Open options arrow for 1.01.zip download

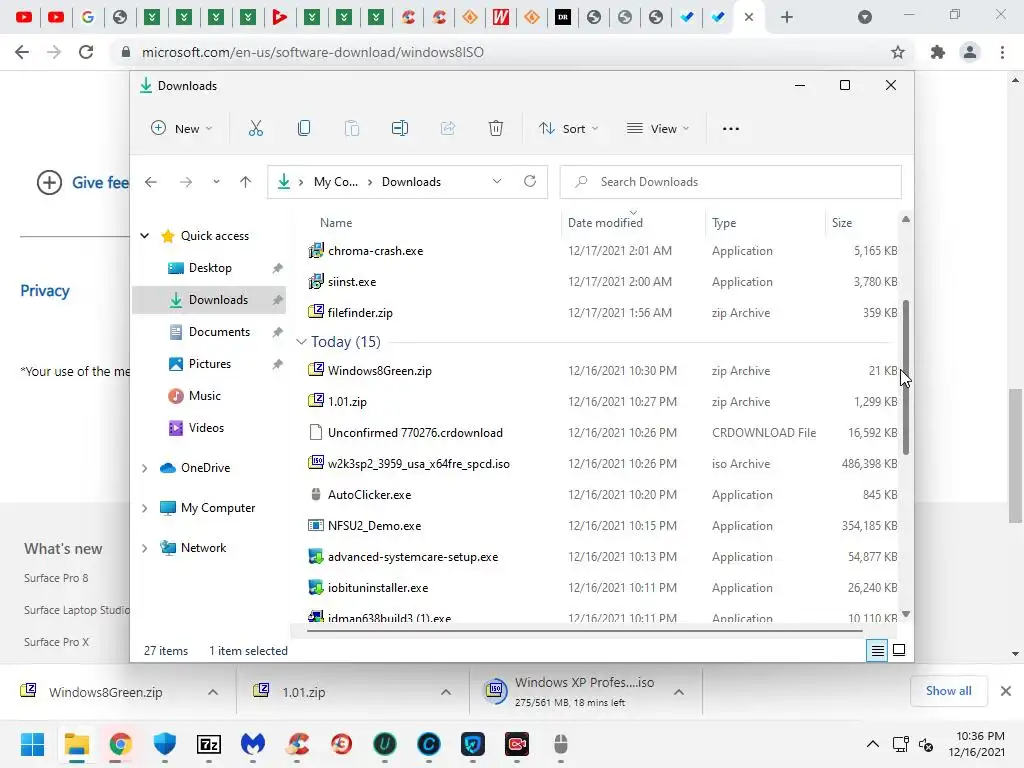point(446,692)
